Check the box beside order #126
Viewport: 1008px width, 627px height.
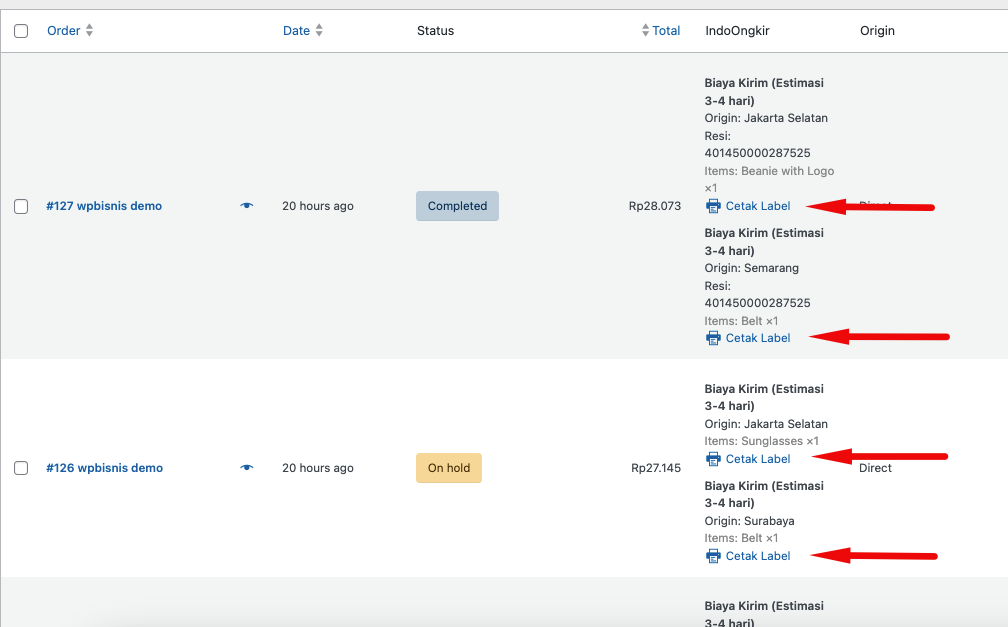[21, 468]
